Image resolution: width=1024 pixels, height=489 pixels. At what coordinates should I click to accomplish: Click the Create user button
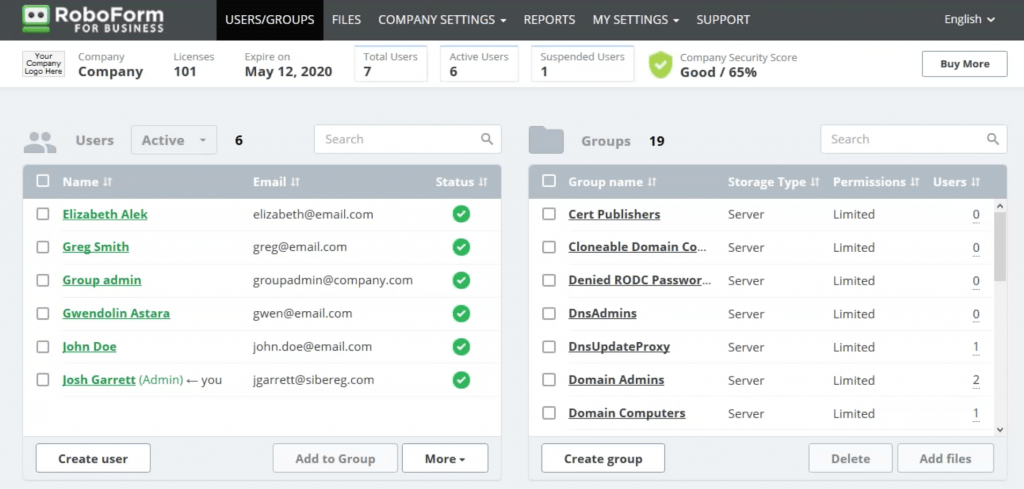(93, 459)
